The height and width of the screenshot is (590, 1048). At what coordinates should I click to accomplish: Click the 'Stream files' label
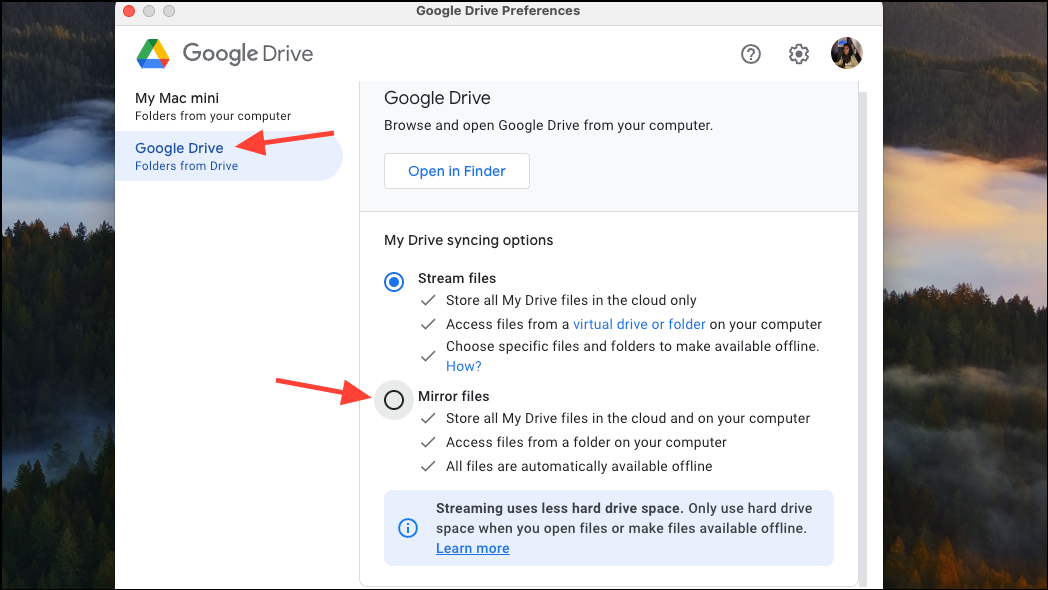coord(456,278)
